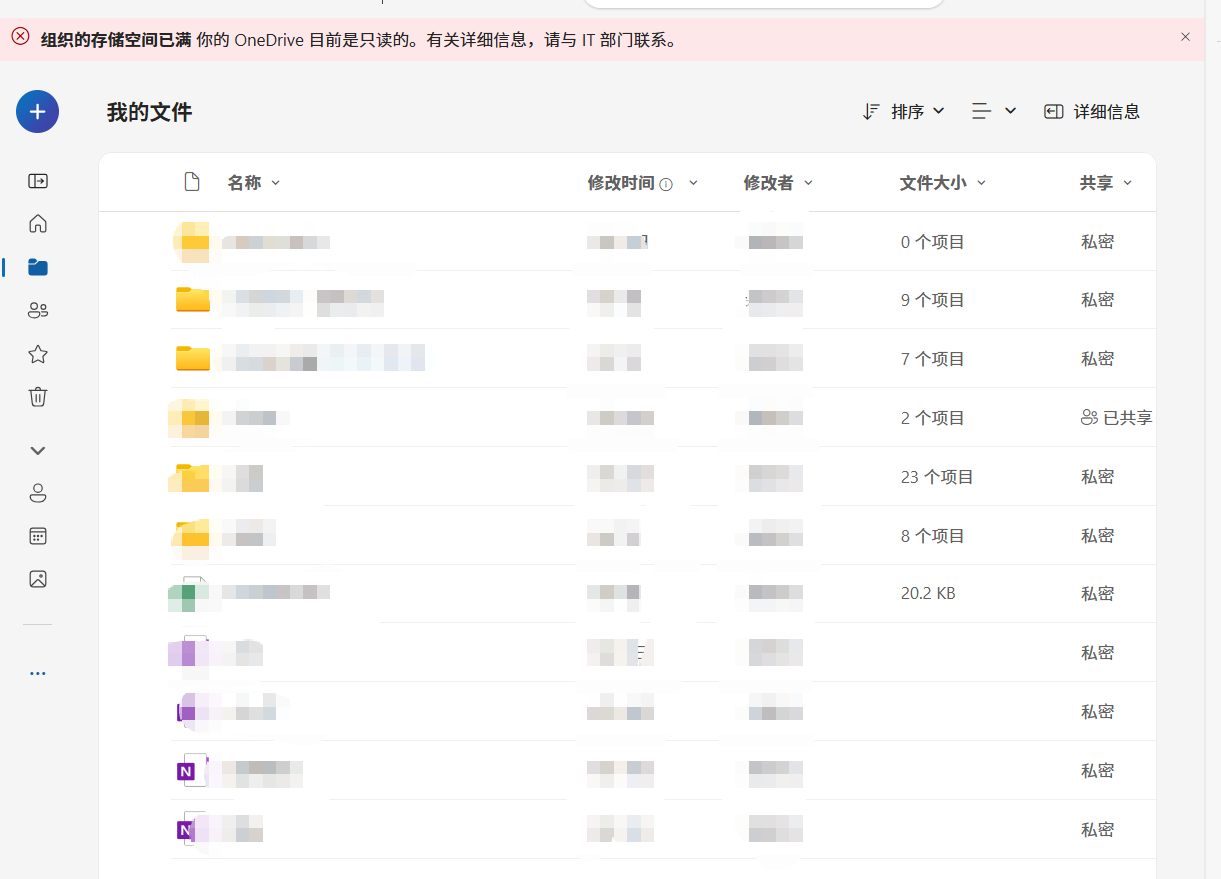Open the 详细信息 details pane
This screenshot has height=879, width=1221.
pos(1091,111)
